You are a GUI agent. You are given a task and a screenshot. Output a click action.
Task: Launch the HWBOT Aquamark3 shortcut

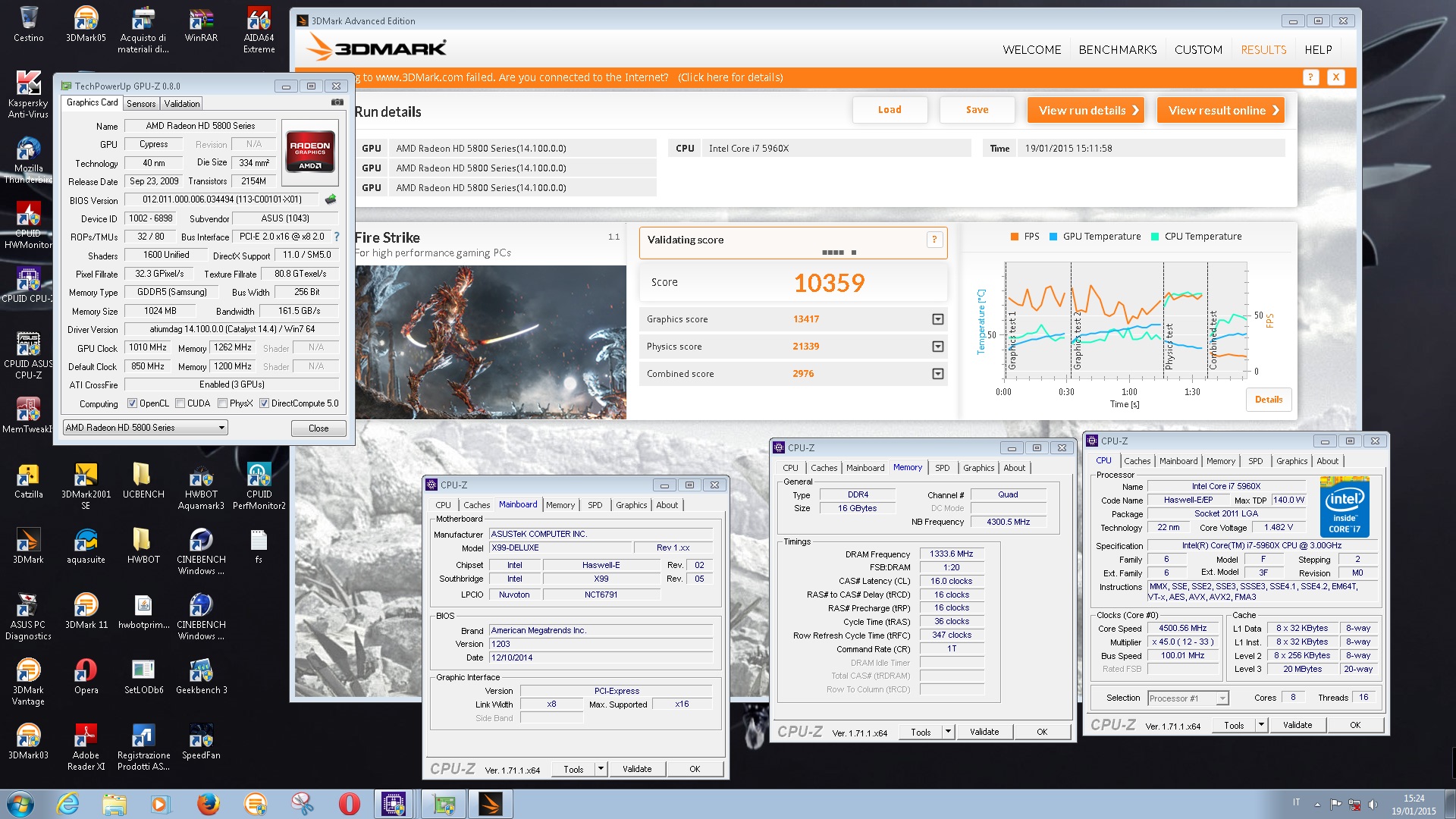201,485
